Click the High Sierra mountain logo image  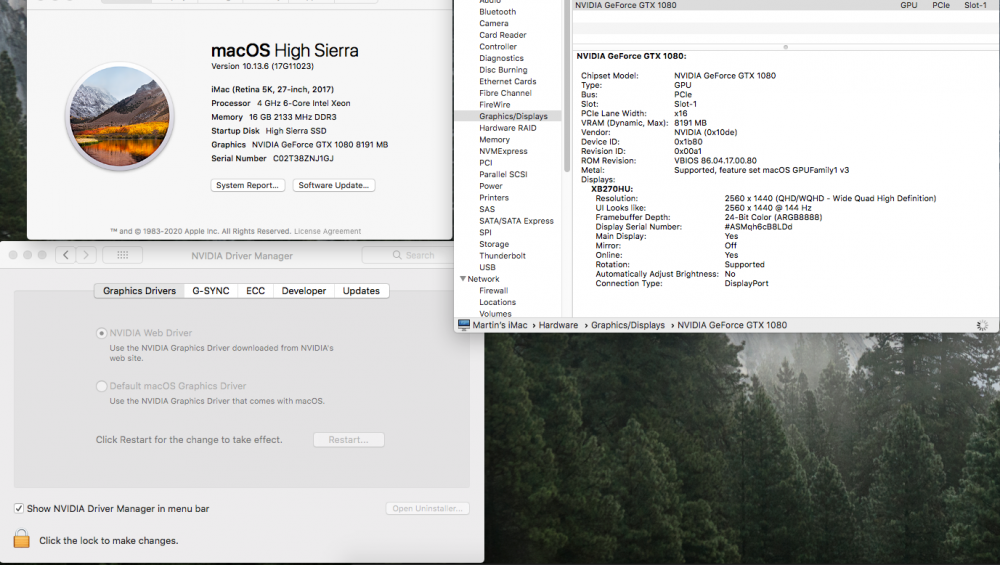tap(120, 117)
